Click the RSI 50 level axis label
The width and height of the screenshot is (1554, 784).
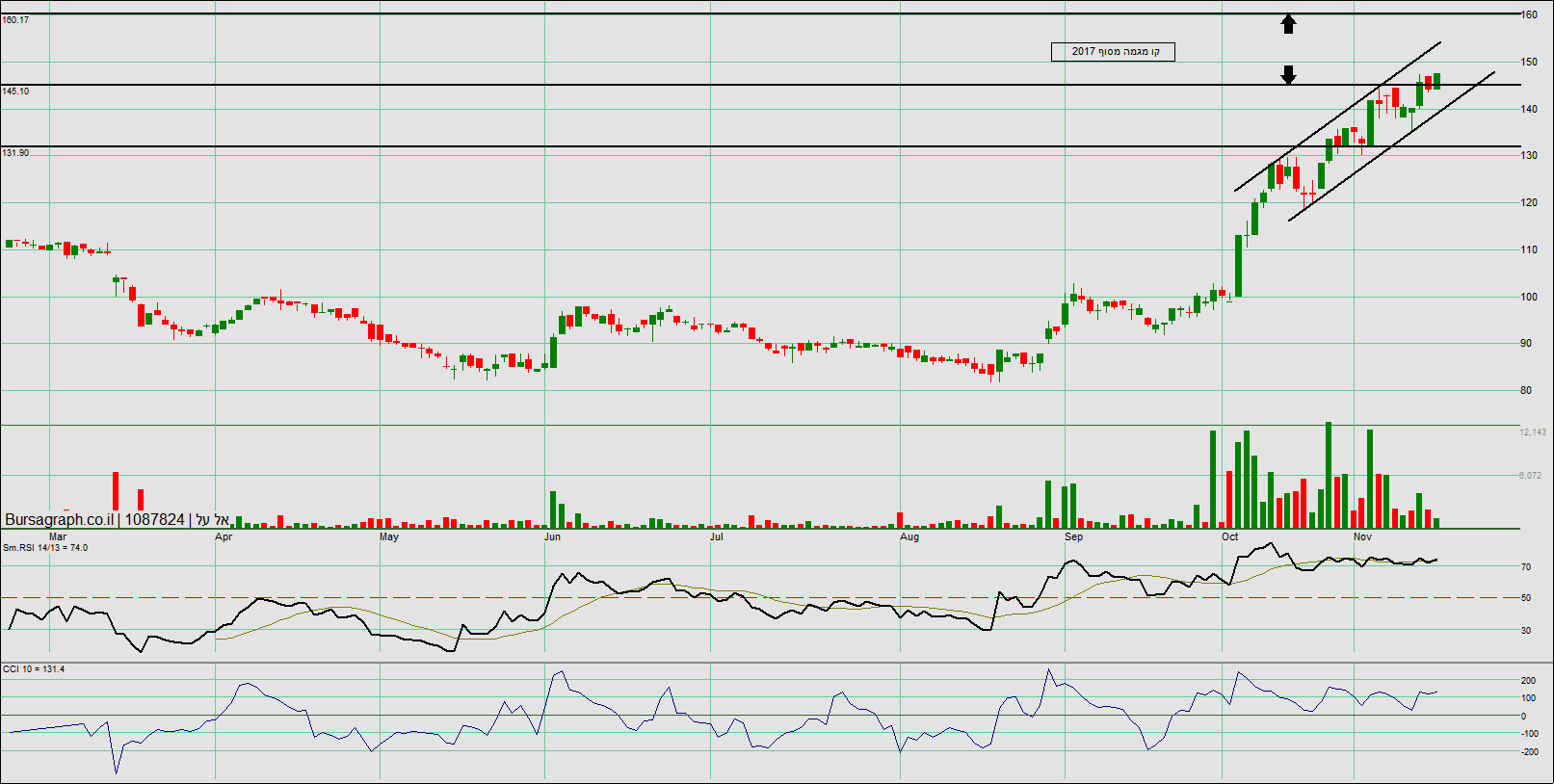1526,599
